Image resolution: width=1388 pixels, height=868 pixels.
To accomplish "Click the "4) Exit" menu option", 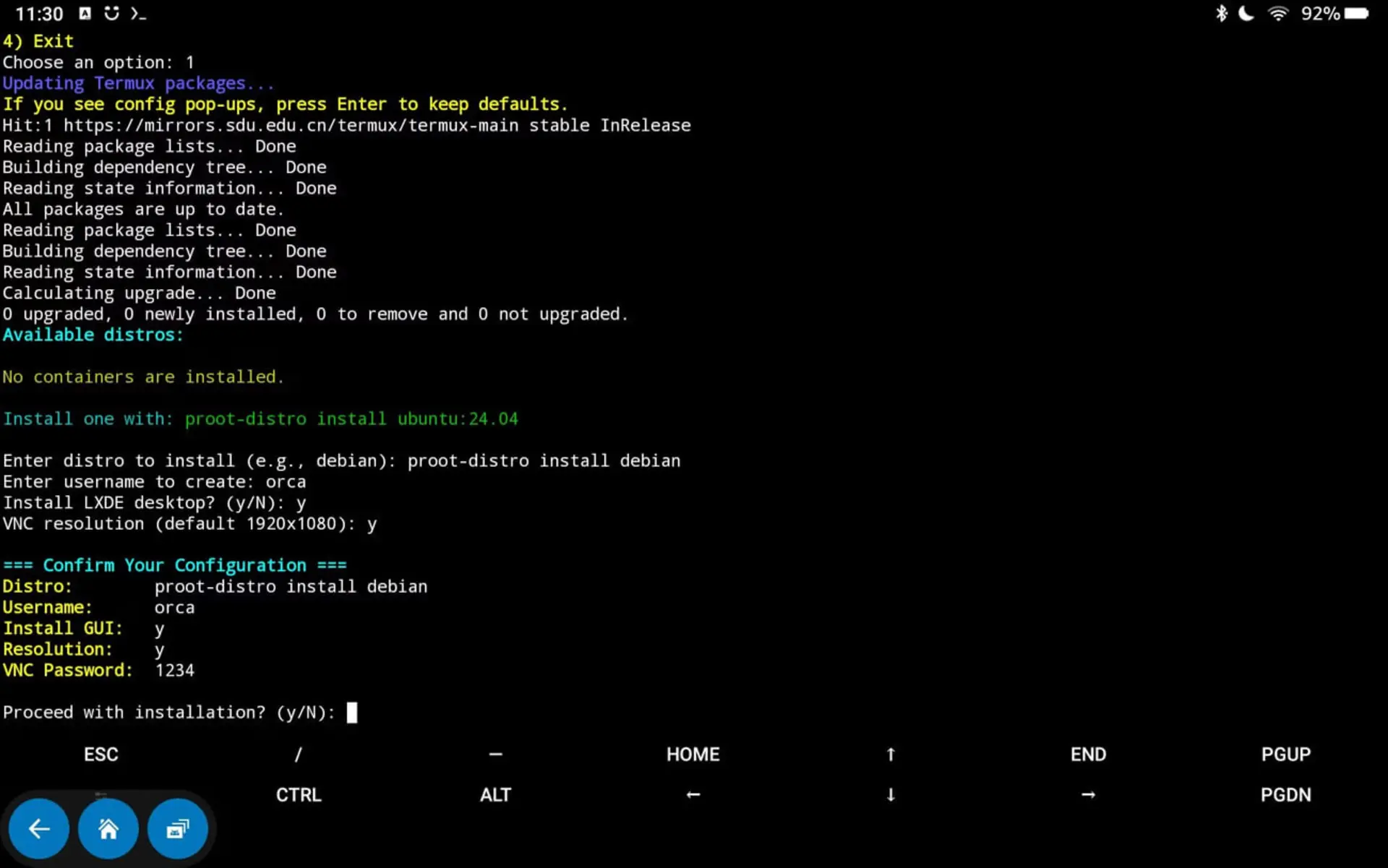I will [38, 42].
